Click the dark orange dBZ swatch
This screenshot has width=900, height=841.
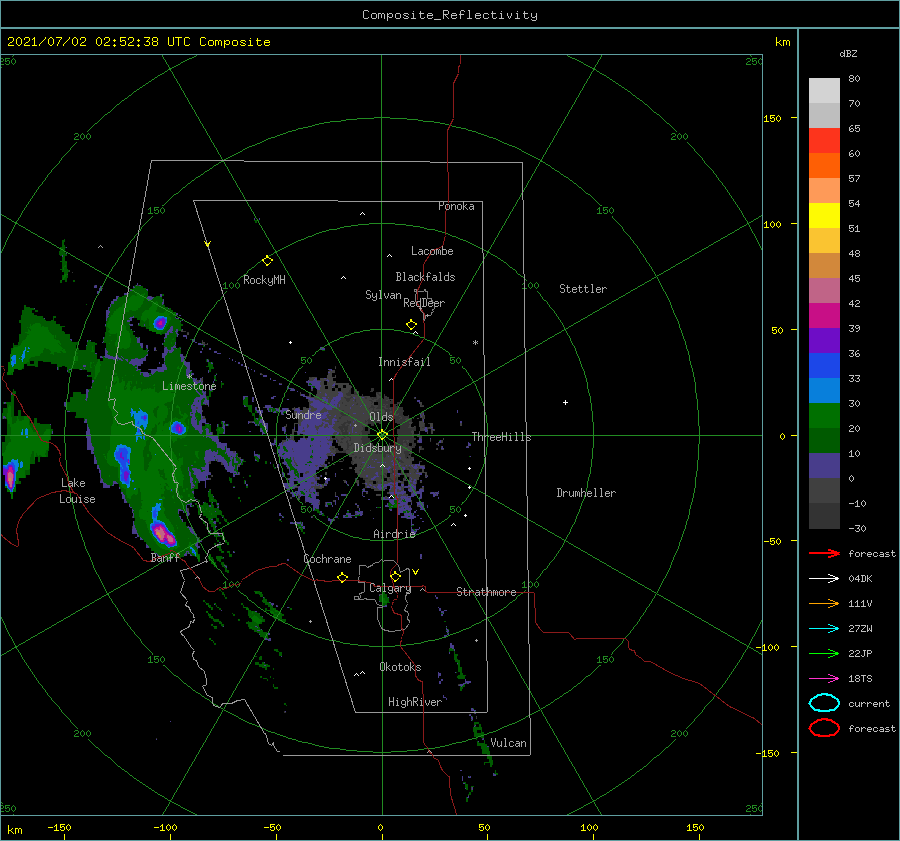[x=824, y=165]
